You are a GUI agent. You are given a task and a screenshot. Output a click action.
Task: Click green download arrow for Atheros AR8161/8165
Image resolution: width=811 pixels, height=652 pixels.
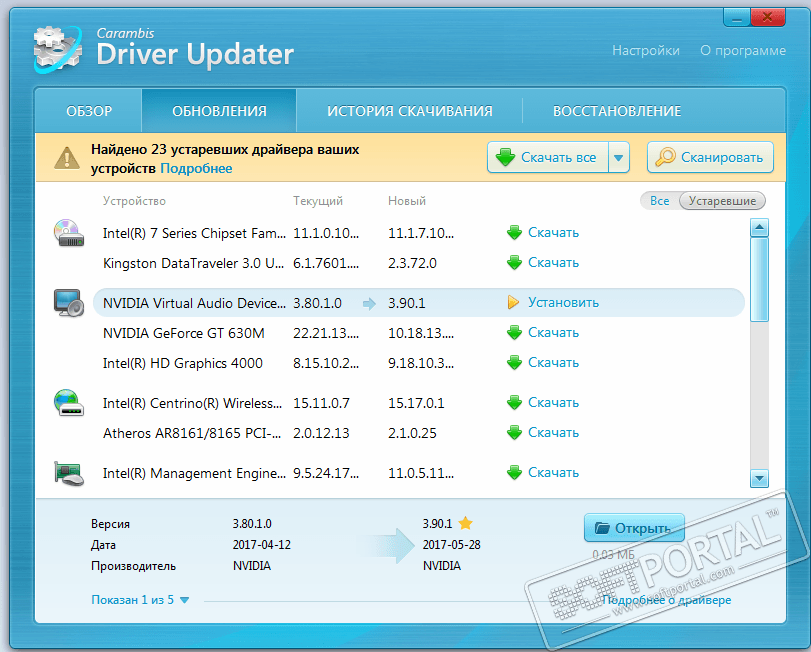point(514,432)
